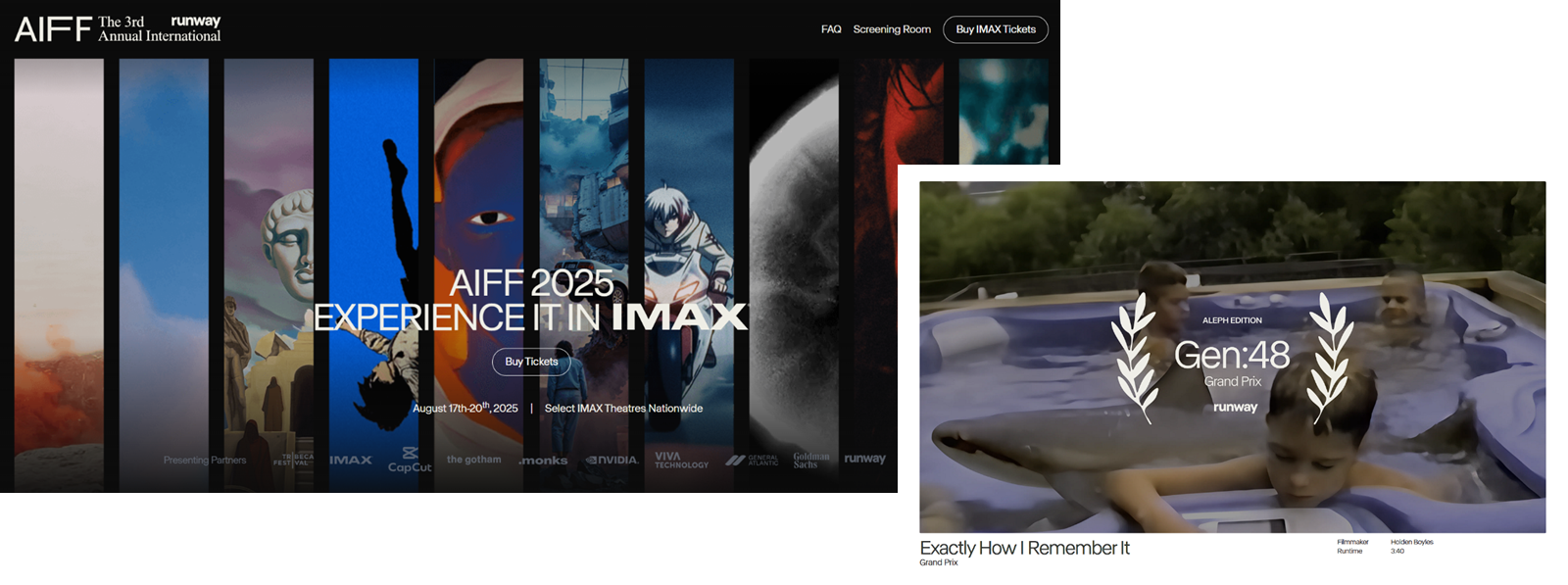
Task: Click the '3:40' runtime value
Action: (1397, 551)
